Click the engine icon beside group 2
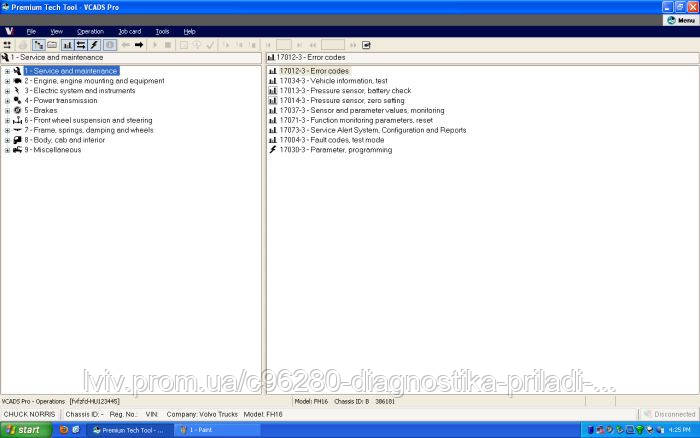 click(17, 81)
